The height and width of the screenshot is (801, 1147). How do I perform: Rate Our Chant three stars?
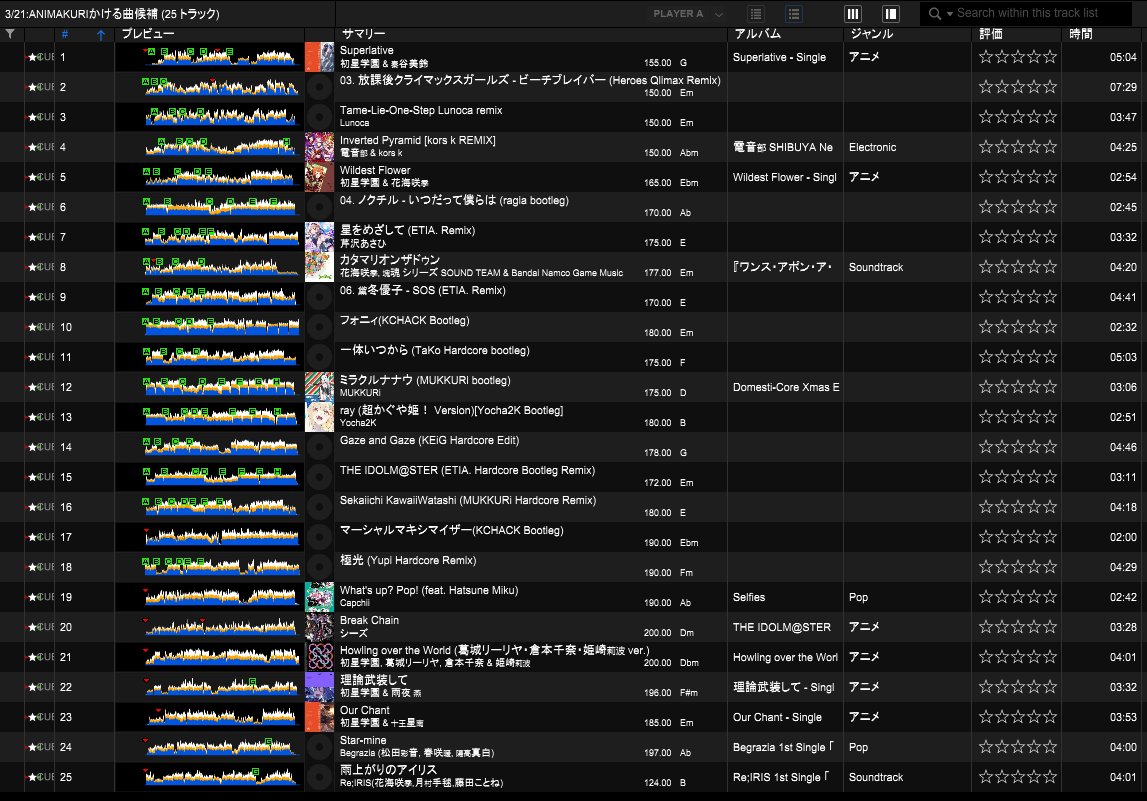1018,717
